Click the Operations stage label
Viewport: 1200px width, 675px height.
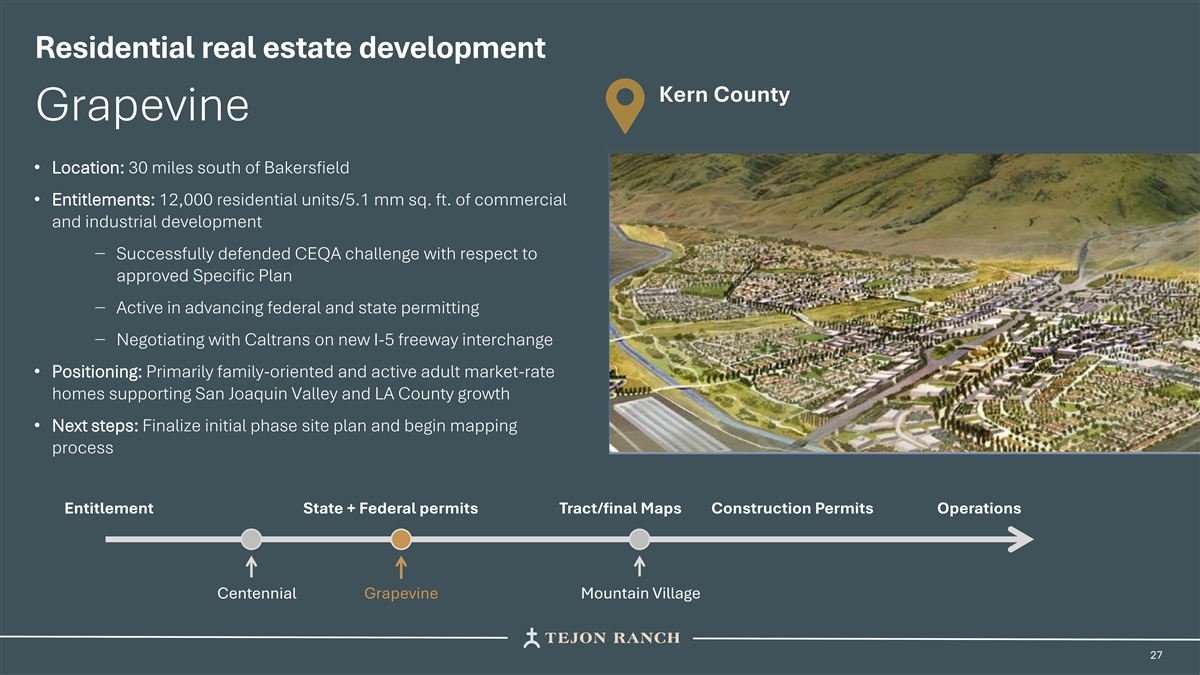pos(979,508)
